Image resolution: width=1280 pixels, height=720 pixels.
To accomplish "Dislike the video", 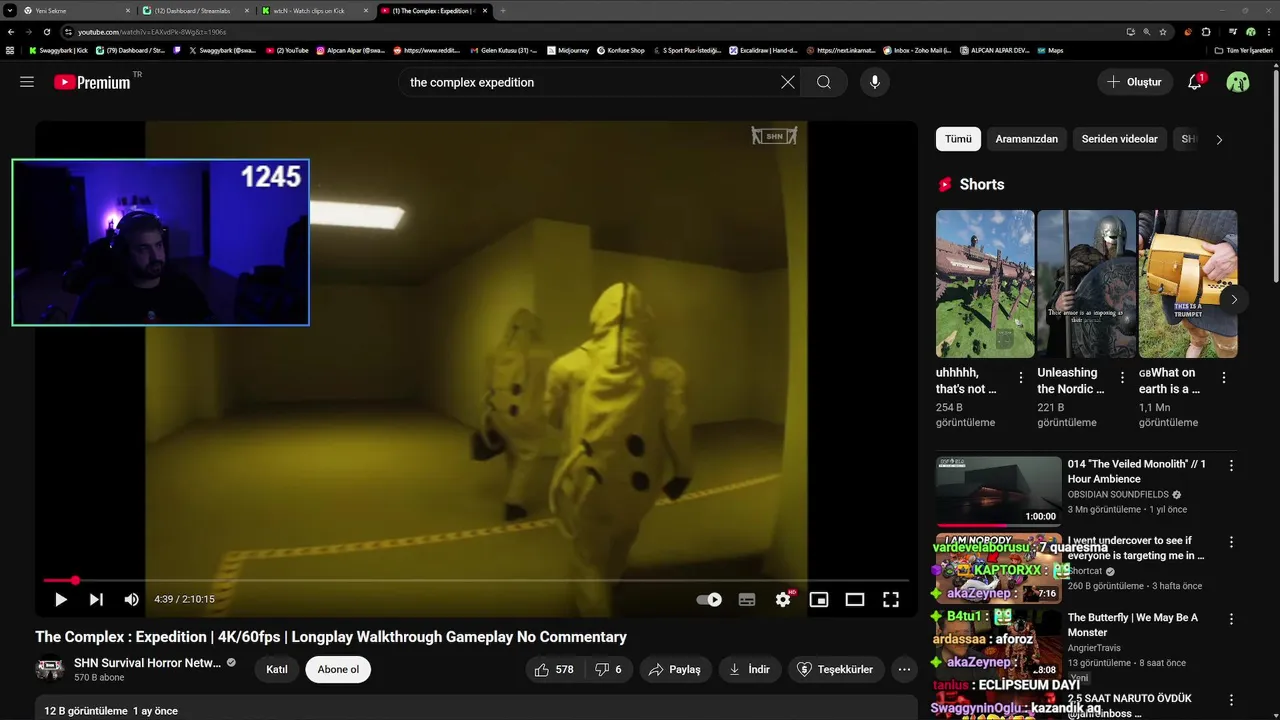I will coord(608,670).
